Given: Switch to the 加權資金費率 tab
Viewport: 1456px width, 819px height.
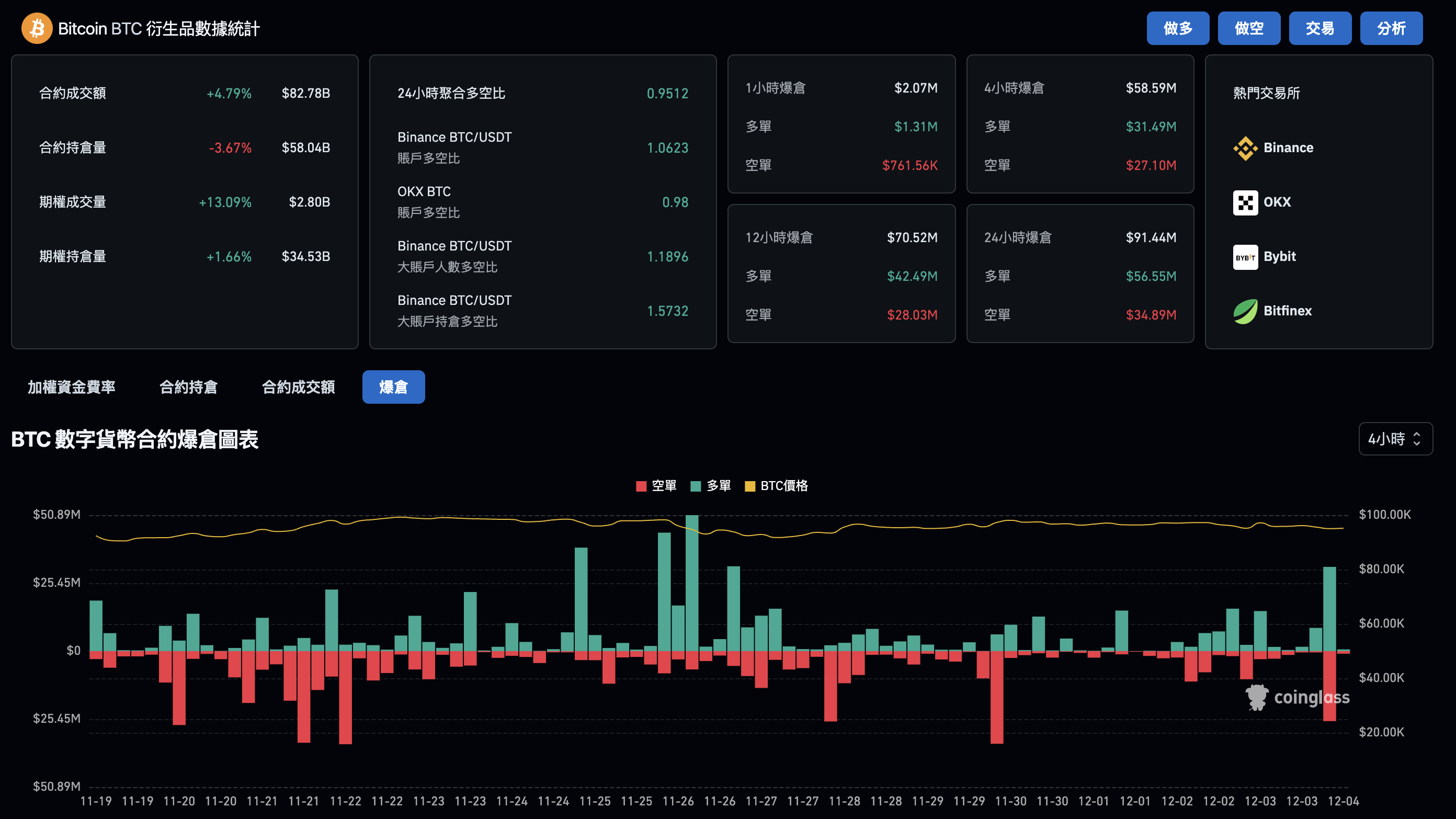Looking at the screenshot, I should (x=71, y=387).
